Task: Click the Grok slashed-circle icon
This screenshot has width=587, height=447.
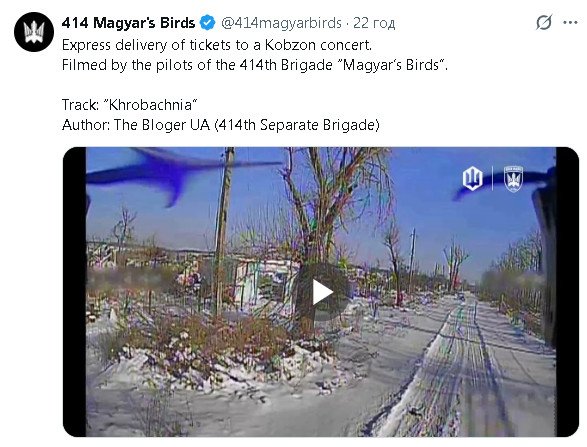Action: 544,22
